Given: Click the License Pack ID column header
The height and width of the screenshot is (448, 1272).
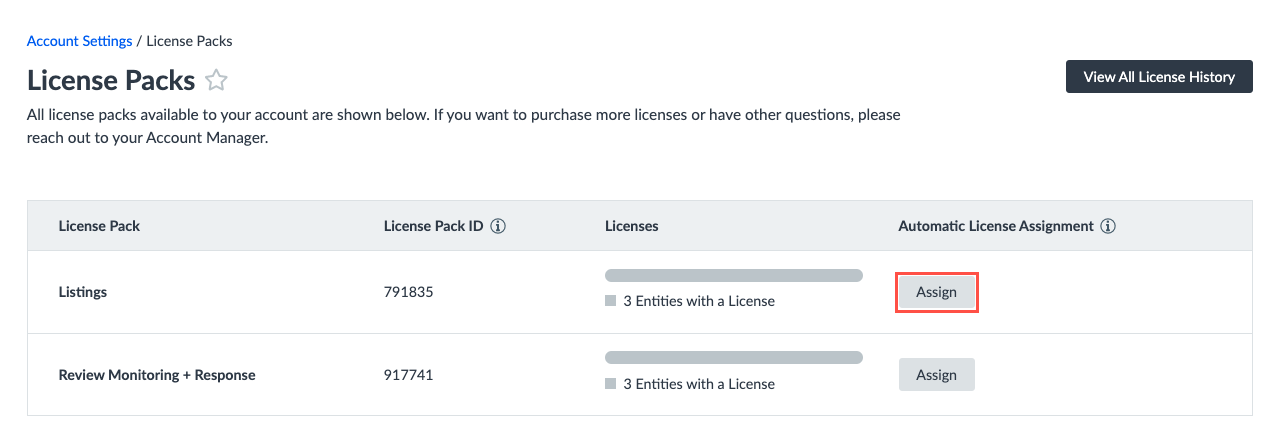Looking at the screenshot, I should coord(433,226).
